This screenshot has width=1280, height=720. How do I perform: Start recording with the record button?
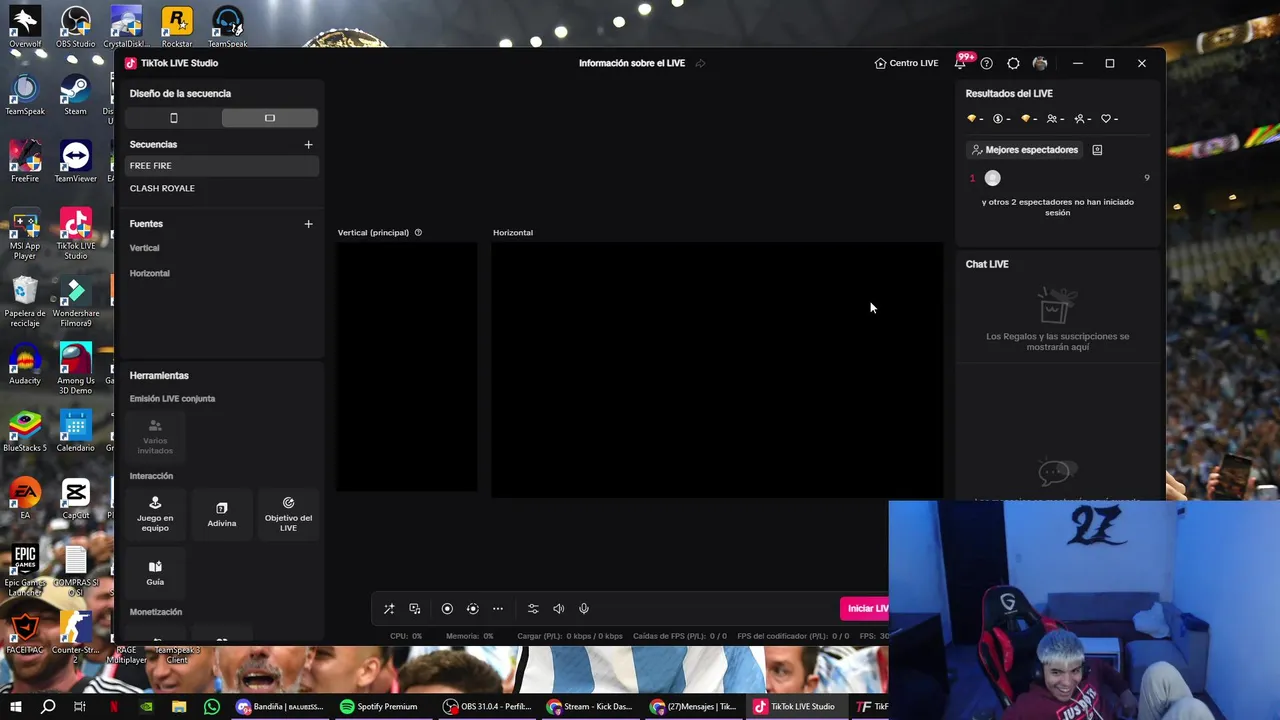point(447,609)
